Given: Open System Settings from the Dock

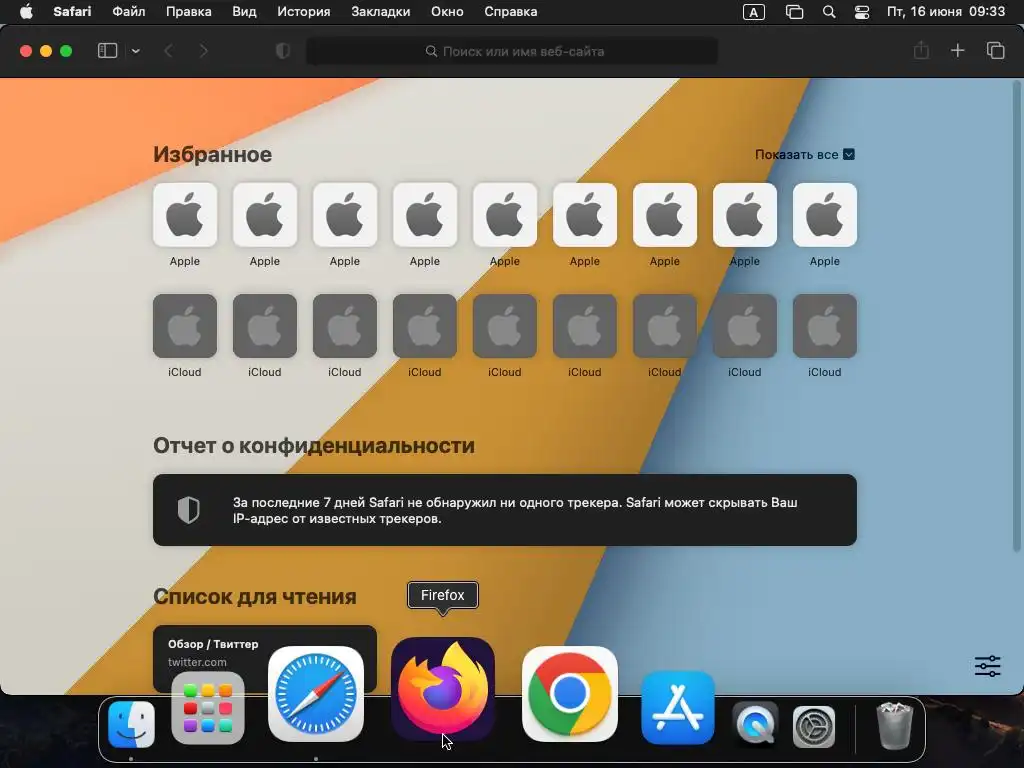Looking at the screenshot, I should click(814, 726).
